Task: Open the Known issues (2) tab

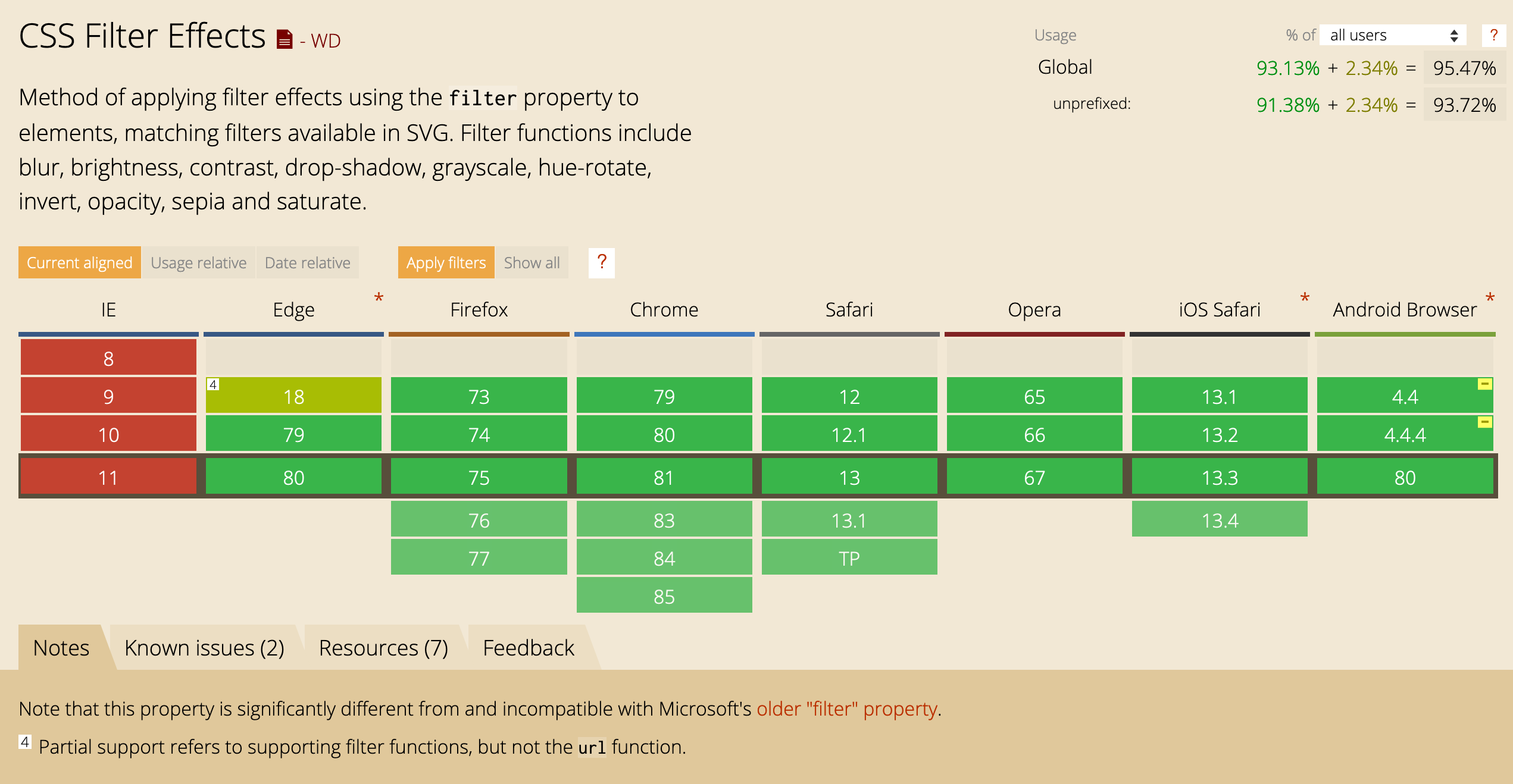Action: click(x=204, y=648)
